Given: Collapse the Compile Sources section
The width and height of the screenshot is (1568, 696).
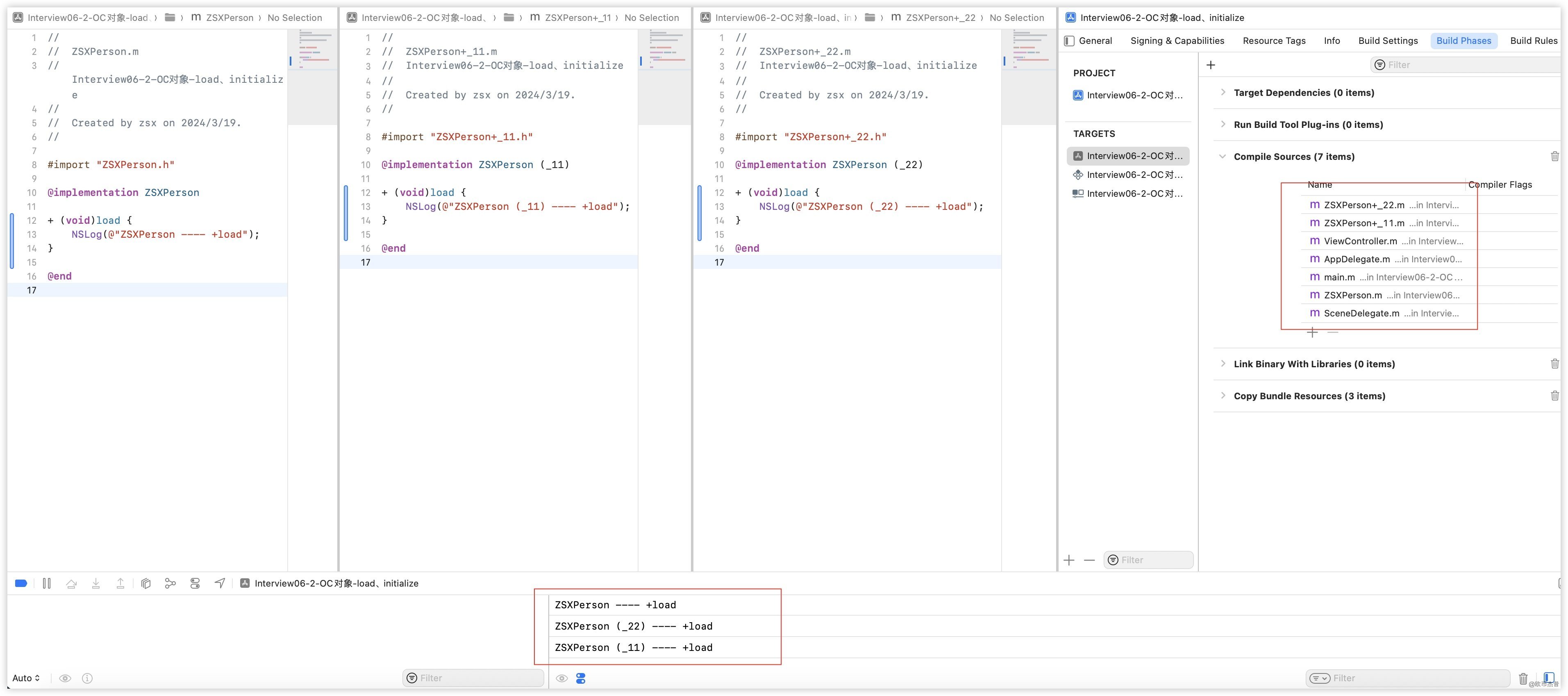Looking at the screenshot, I should click(x=1222, y=157).
